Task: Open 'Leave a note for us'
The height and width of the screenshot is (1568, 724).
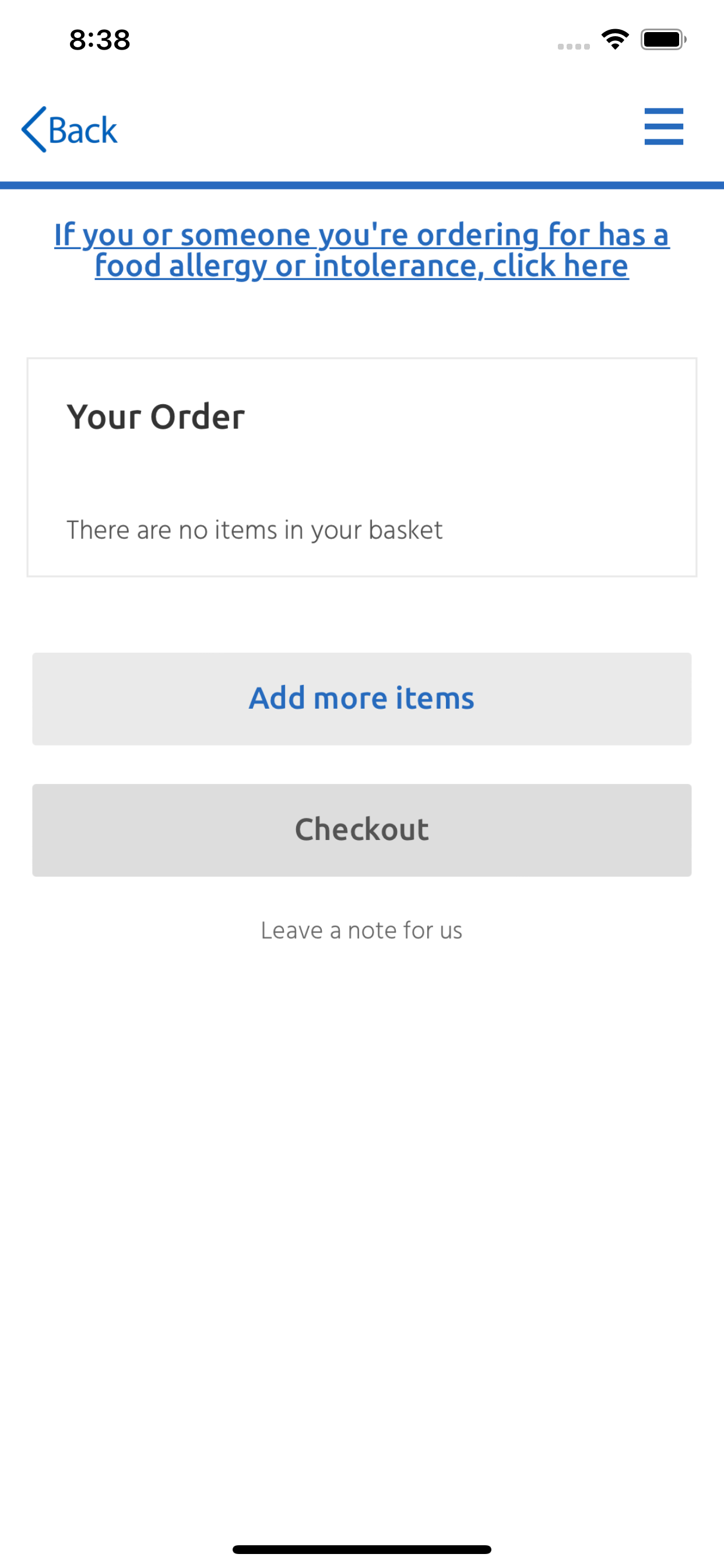Action: [361, 930]
